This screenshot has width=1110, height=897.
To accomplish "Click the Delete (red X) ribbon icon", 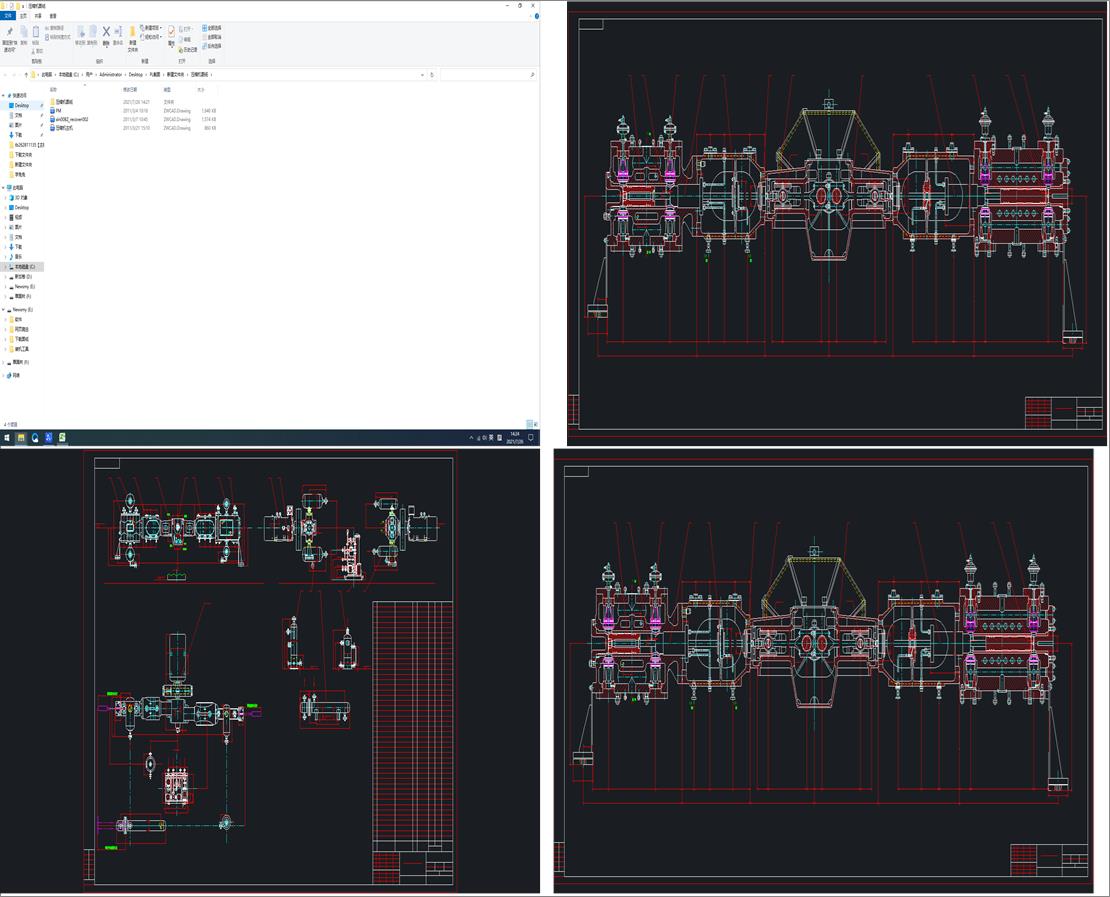I will 106,33.
